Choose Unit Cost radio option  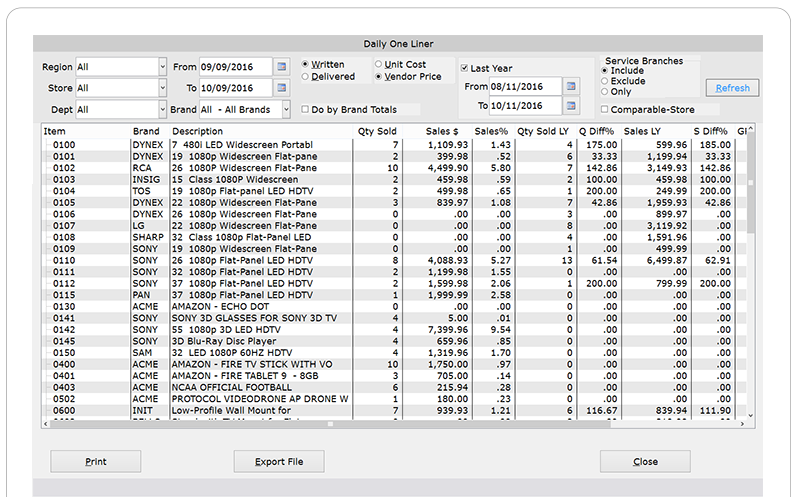[378, 64]
